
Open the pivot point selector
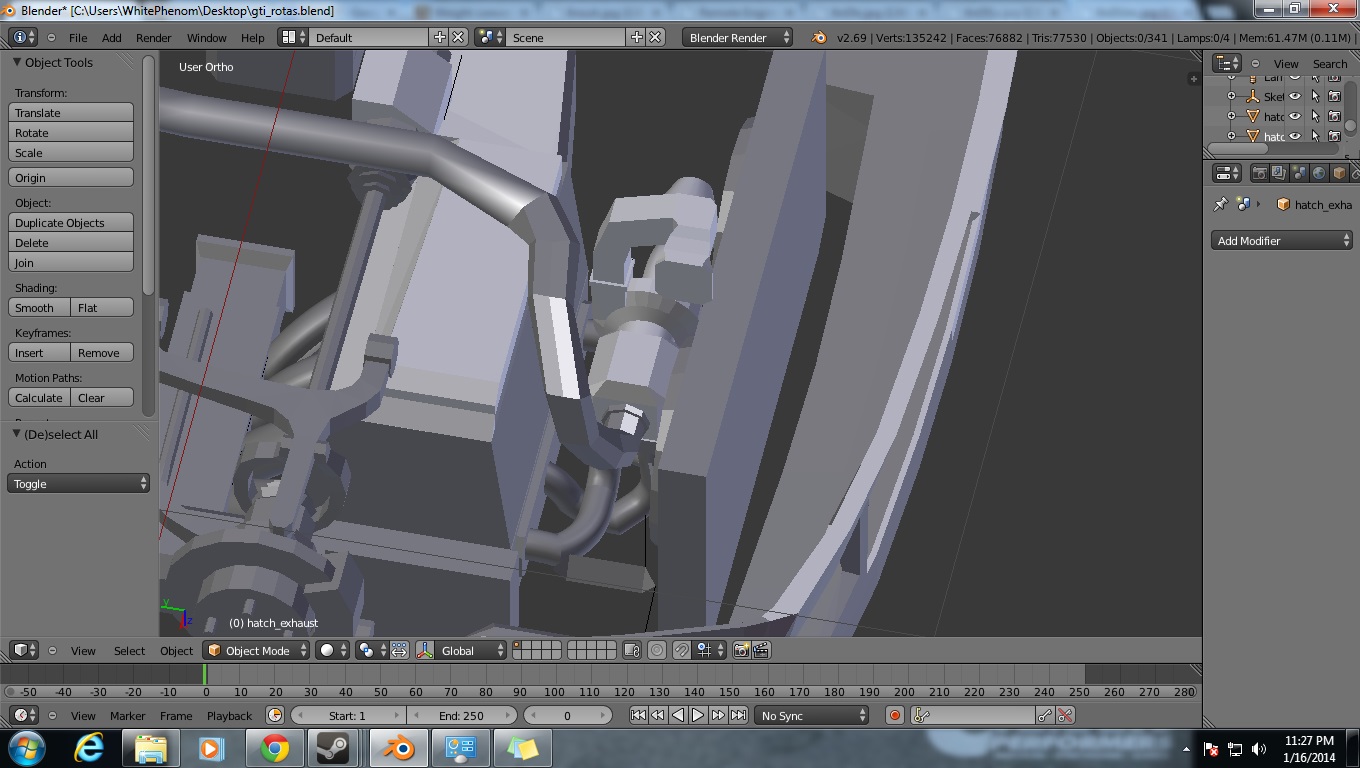(x=371, y=650)
